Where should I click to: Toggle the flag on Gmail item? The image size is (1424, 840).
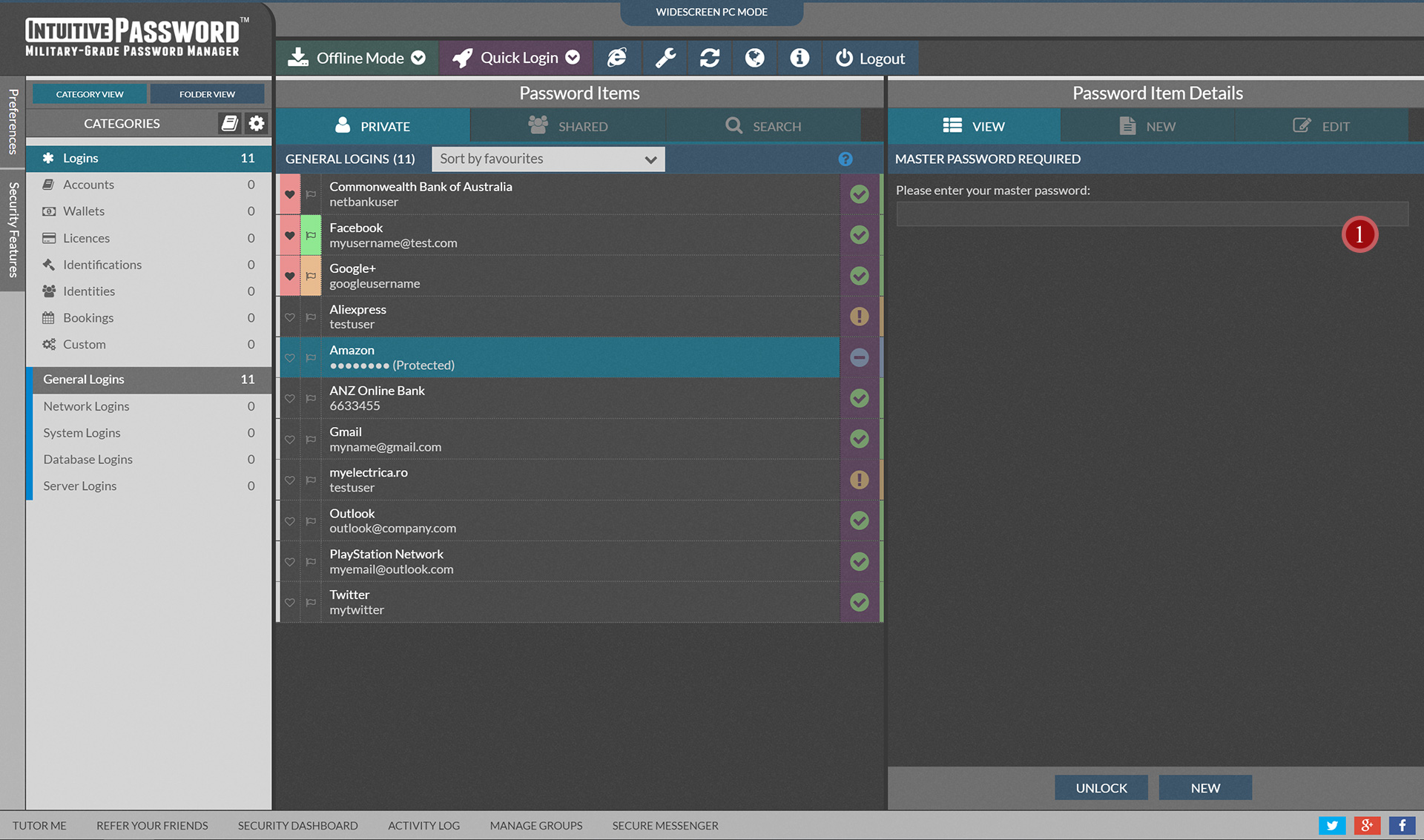(311, 440)
